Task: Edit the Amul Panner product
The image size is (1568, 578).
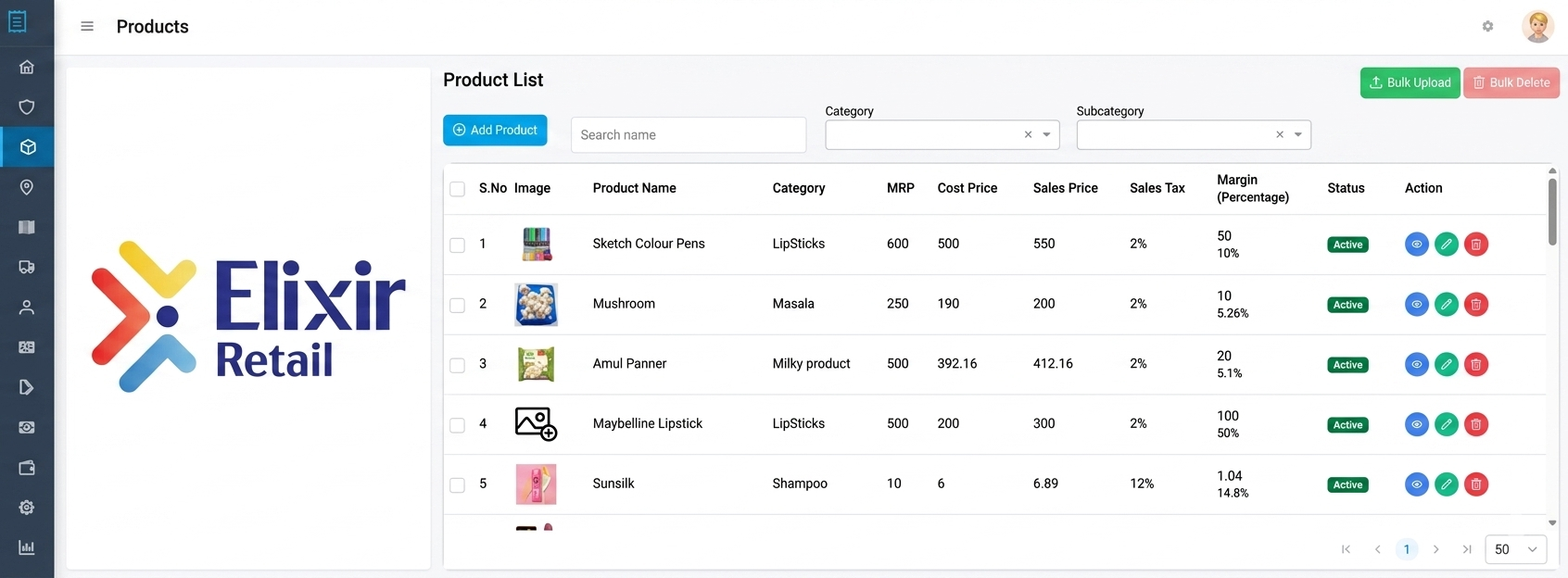Action: click(1447, 365)
